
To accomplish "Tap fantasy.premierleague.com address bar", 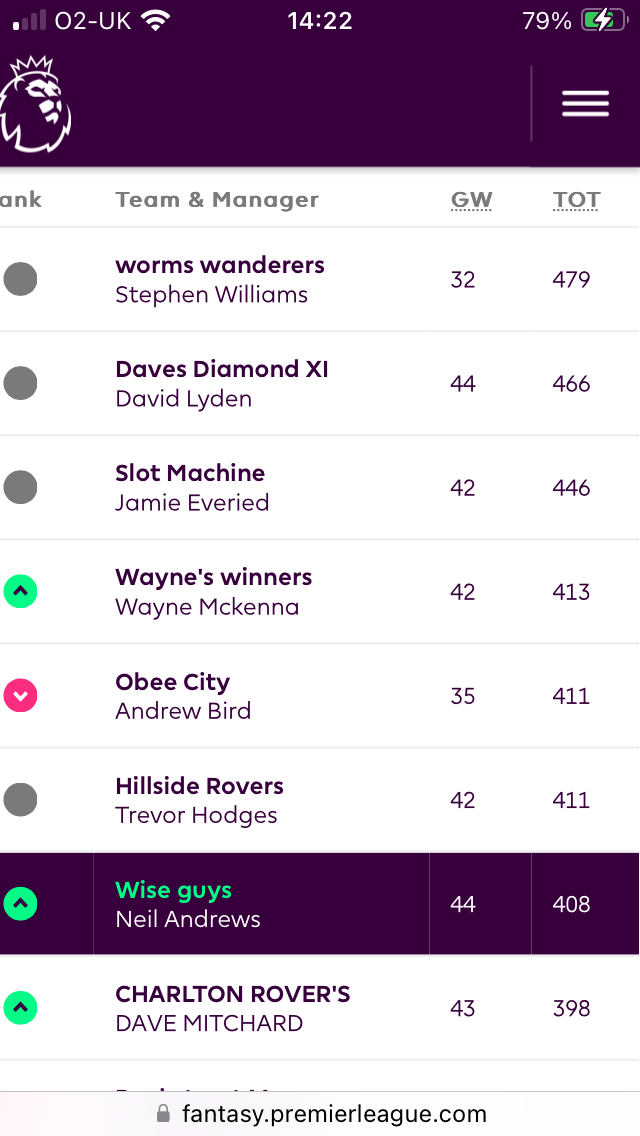I will [320, 1114].
